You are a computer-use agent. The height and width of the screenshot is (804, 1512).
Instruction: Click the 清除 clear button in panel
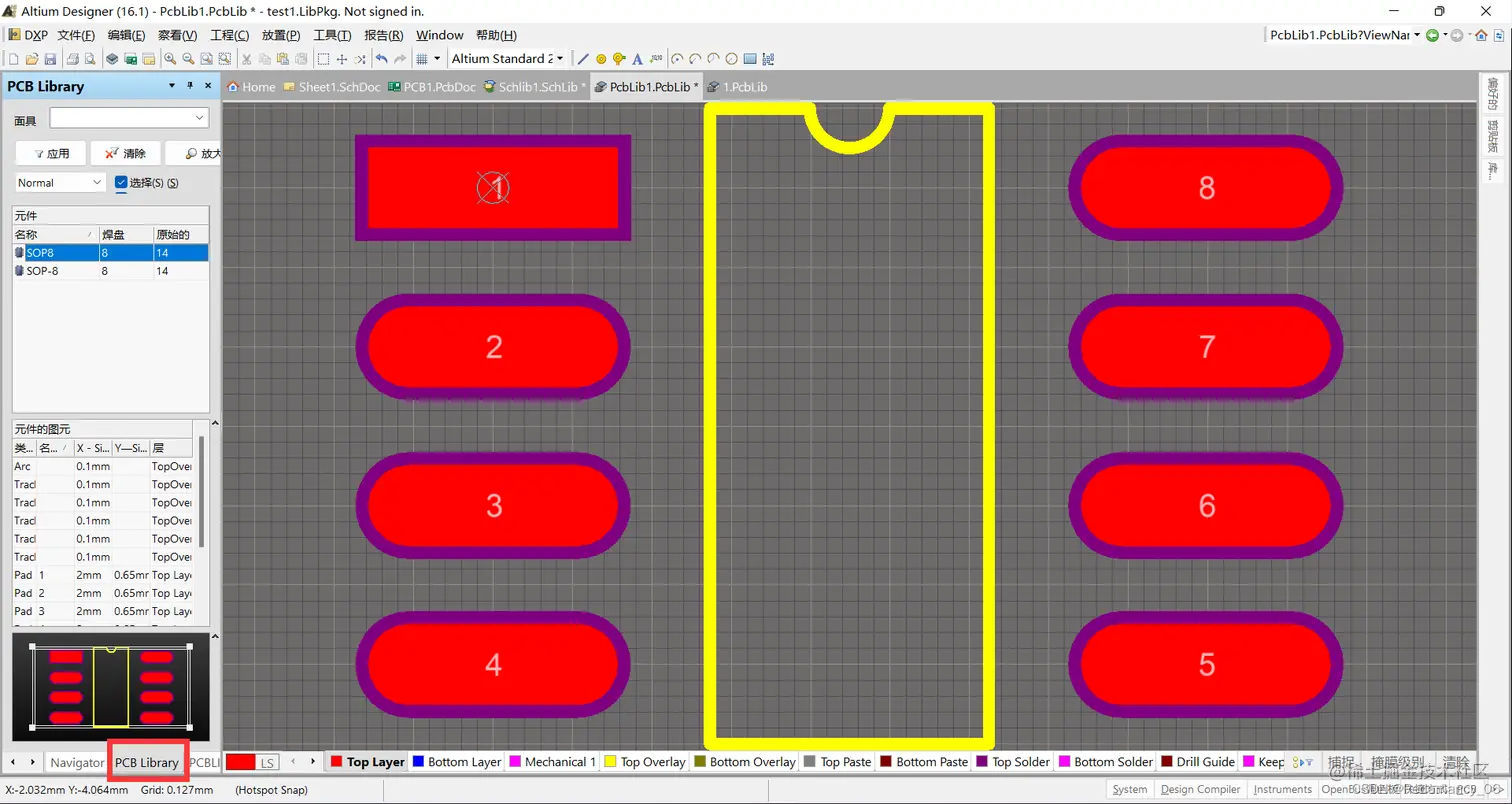click(126, 154)
